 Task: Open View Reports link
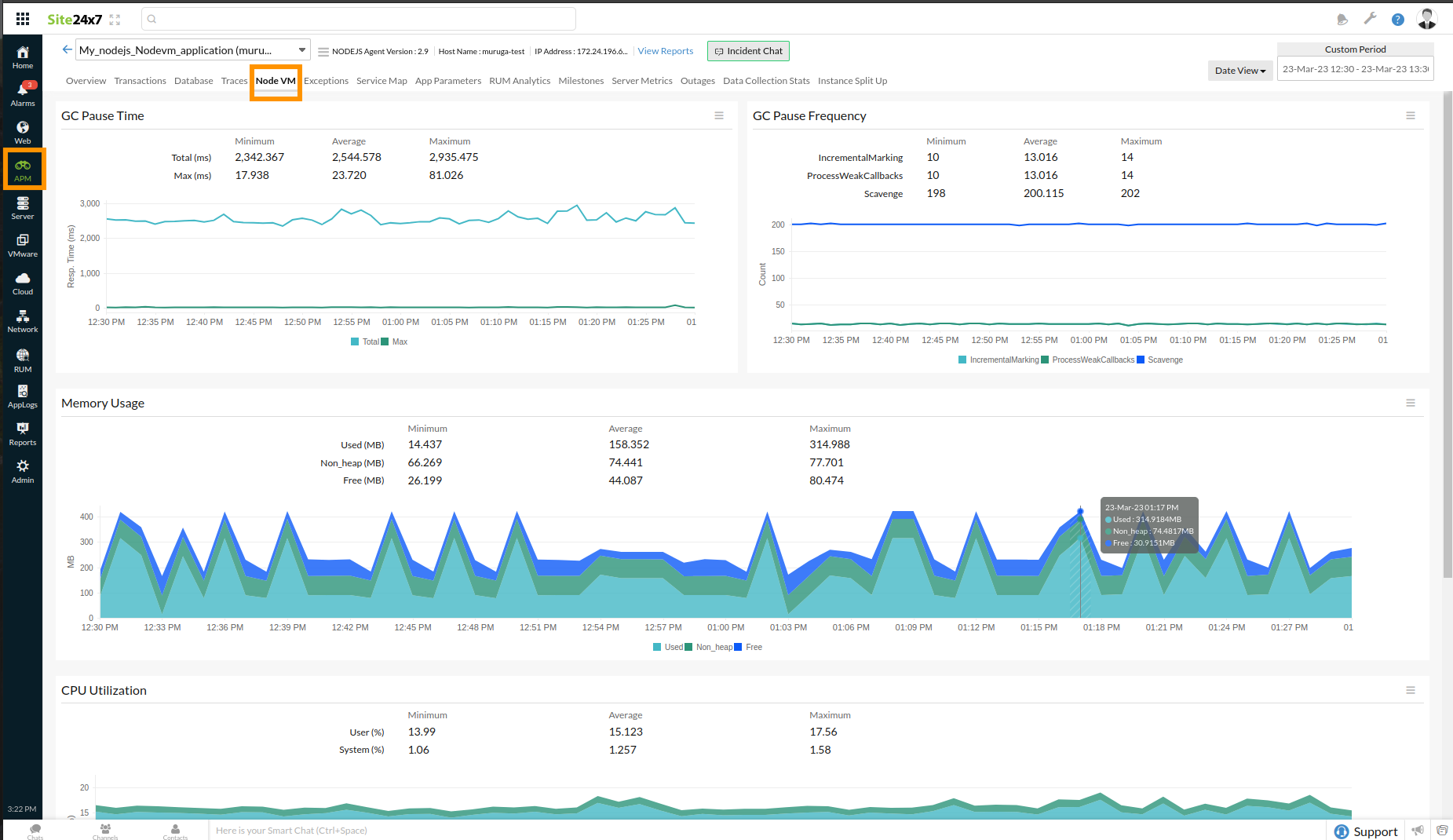665,50
